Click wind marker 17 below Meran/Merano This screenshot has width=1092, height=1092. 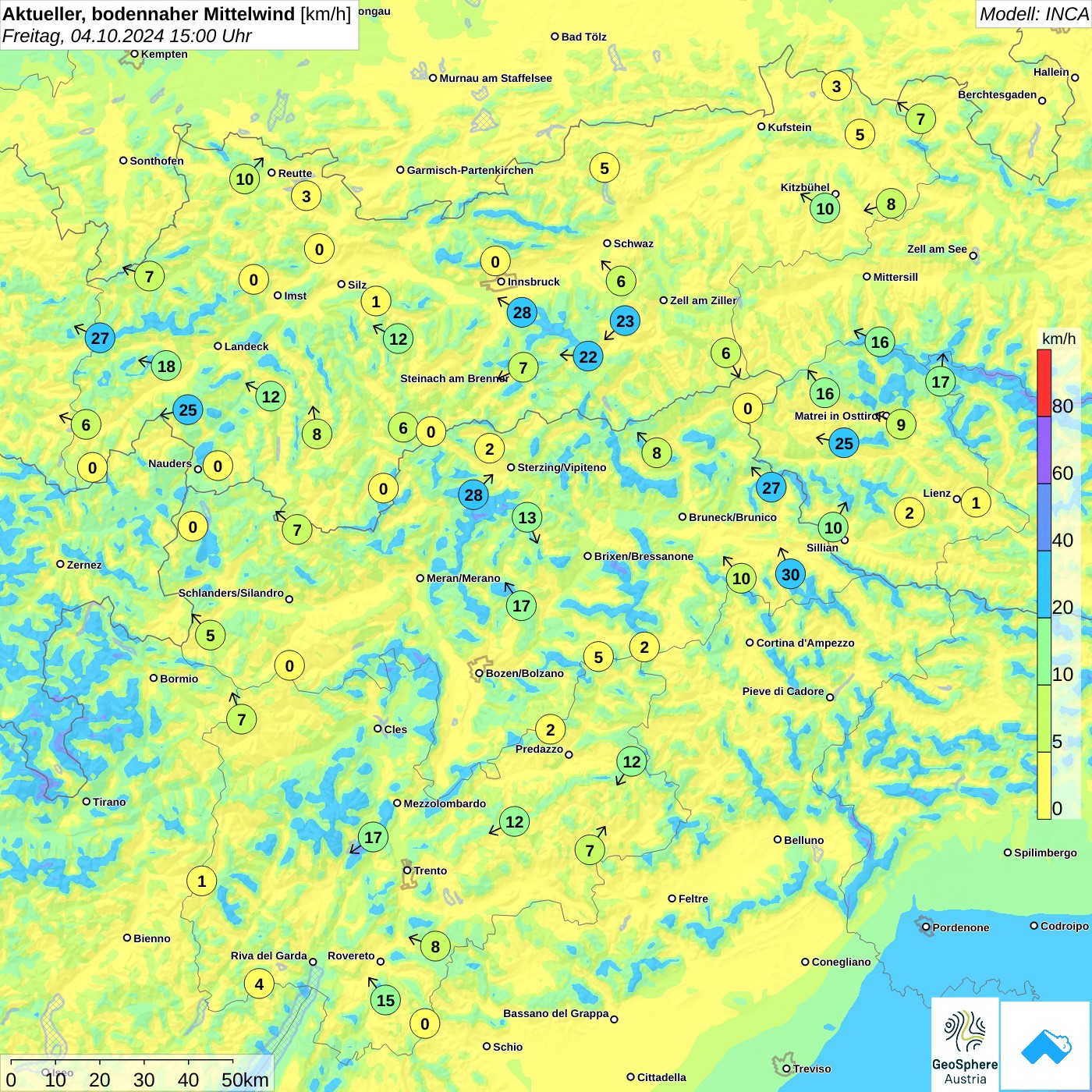(521, 605)
